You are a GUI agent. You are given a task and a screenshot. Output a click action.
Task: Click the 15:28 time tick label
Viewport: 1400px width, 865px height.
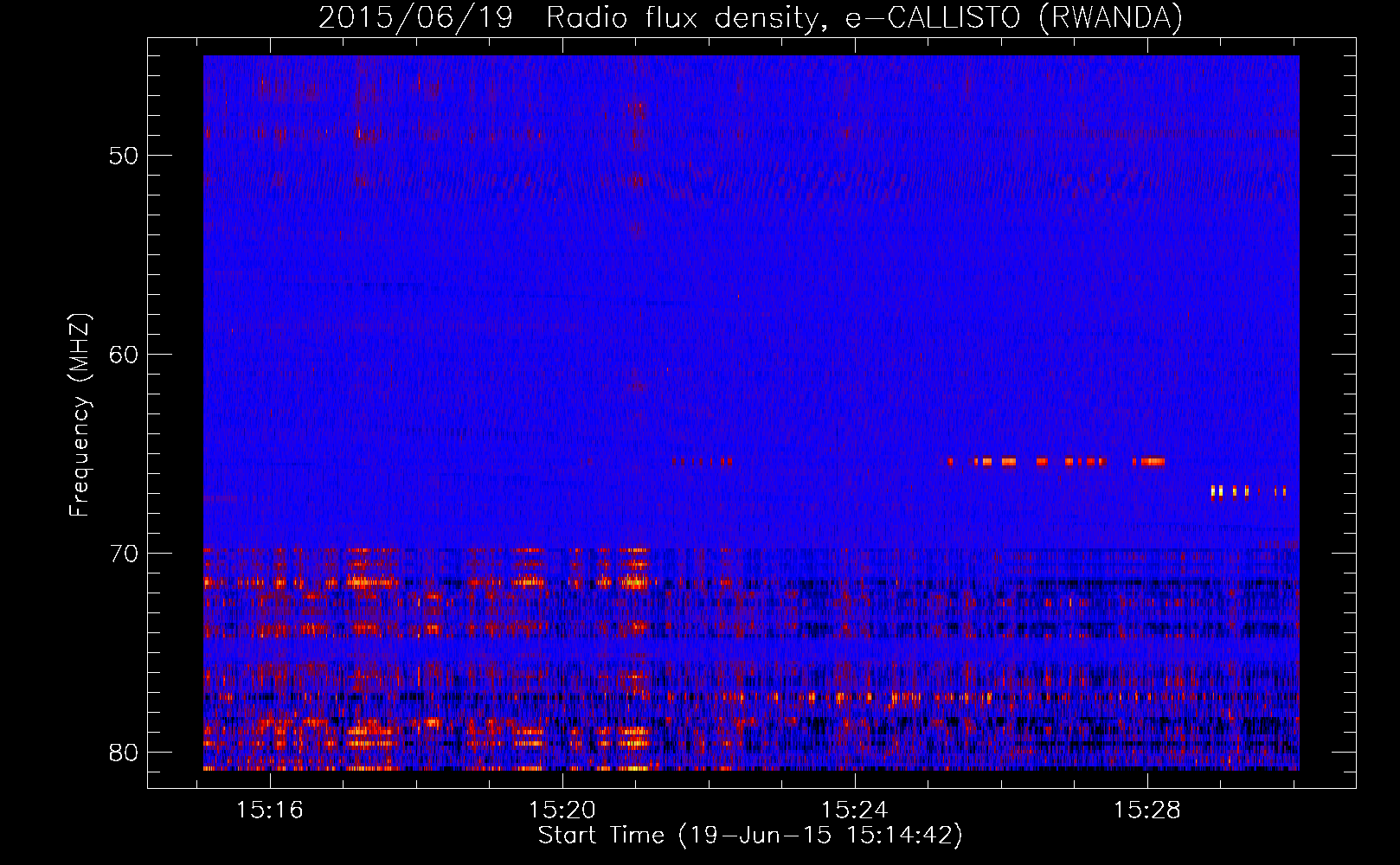pos(1146,811)
